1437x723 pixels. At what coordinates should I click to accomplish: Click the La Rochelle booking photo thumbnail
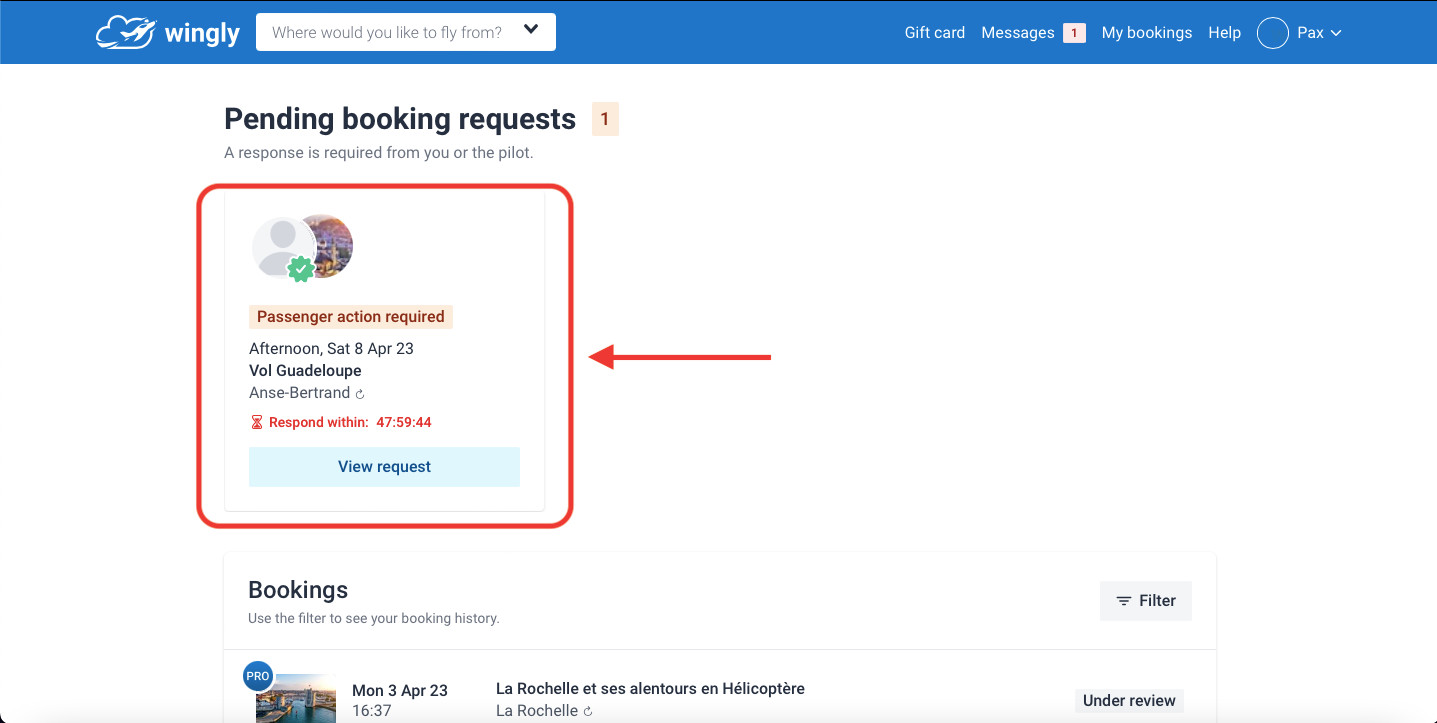(296, 699)
